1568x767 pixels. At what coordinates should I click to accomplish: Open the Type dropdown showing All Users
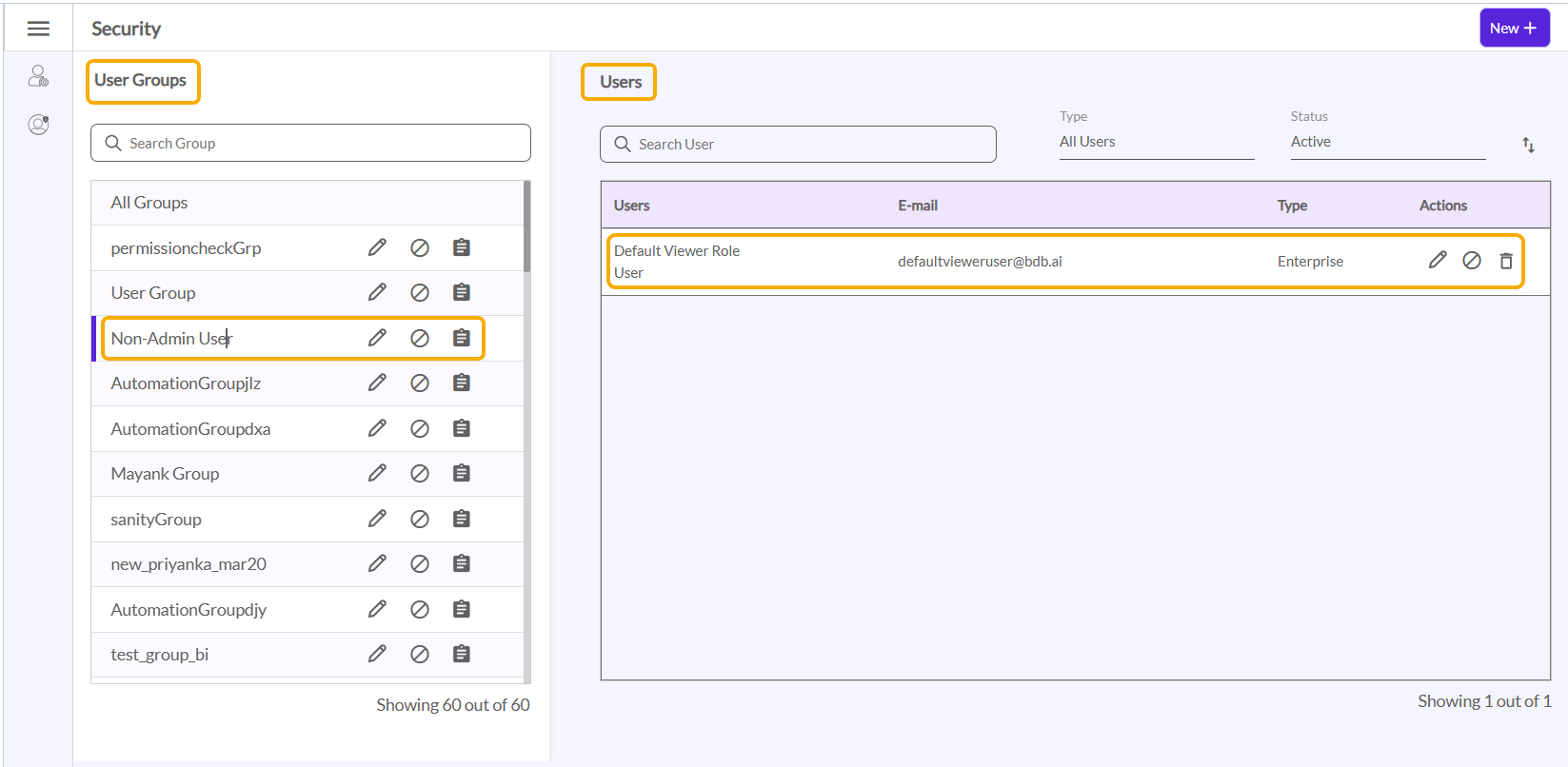1156,142
